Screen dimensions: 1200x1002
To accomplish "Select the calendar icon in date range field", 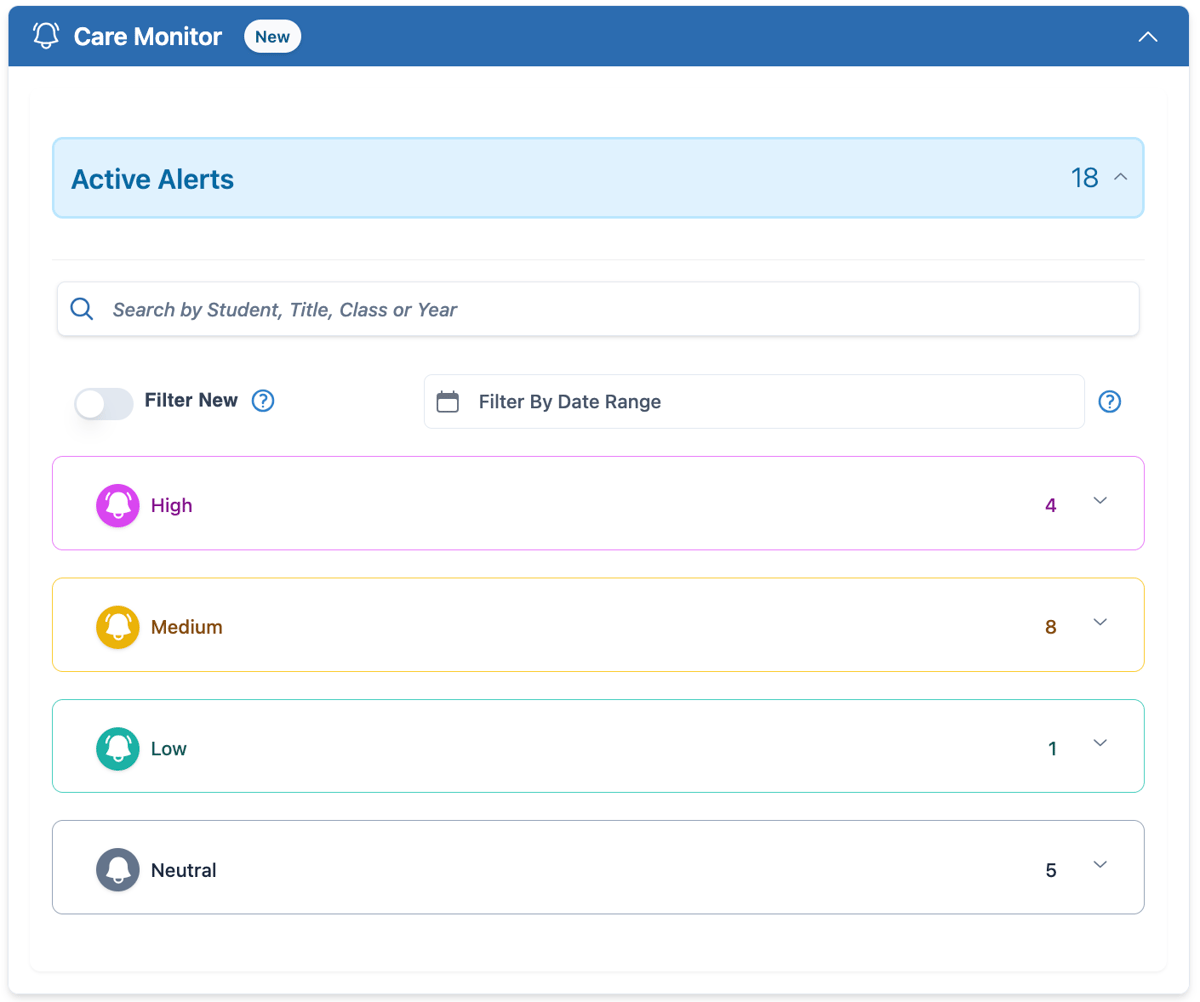I will [447, 400].
